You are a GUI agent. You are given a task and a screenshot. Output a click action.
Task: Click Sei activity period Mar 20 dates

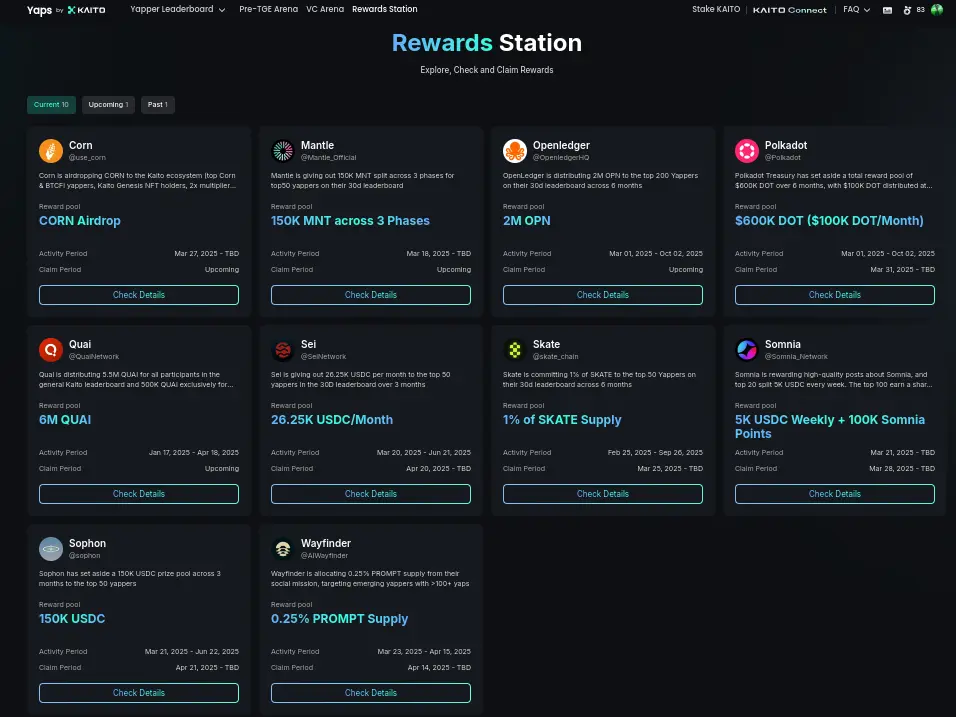(424, 452)
